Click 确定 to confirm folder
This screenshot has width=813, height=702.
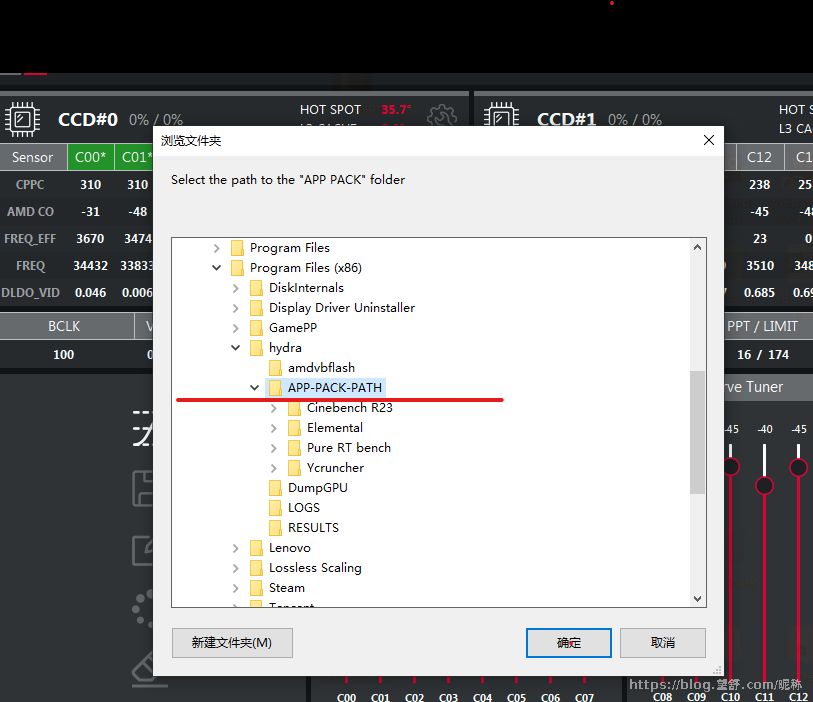click(569, 643)
